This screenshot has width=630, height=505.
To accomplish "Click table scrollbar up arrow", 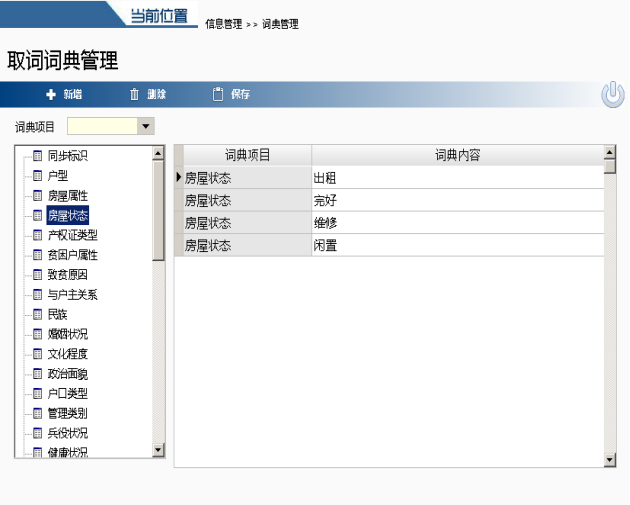I will tap(610, 152).
